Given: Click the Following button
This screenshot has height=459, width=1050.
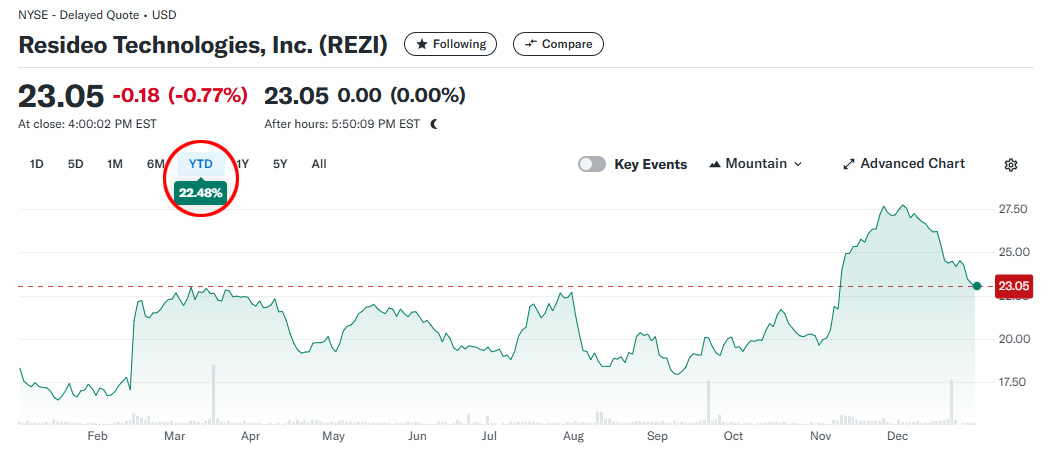Looking at the screenshot, I should click(x=451, y=44).
